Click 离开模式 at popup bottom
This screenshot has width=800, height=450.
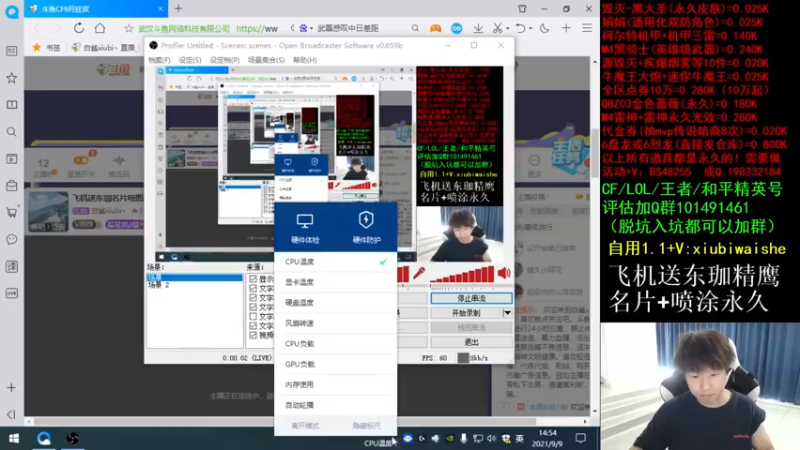tap(305, 426)
